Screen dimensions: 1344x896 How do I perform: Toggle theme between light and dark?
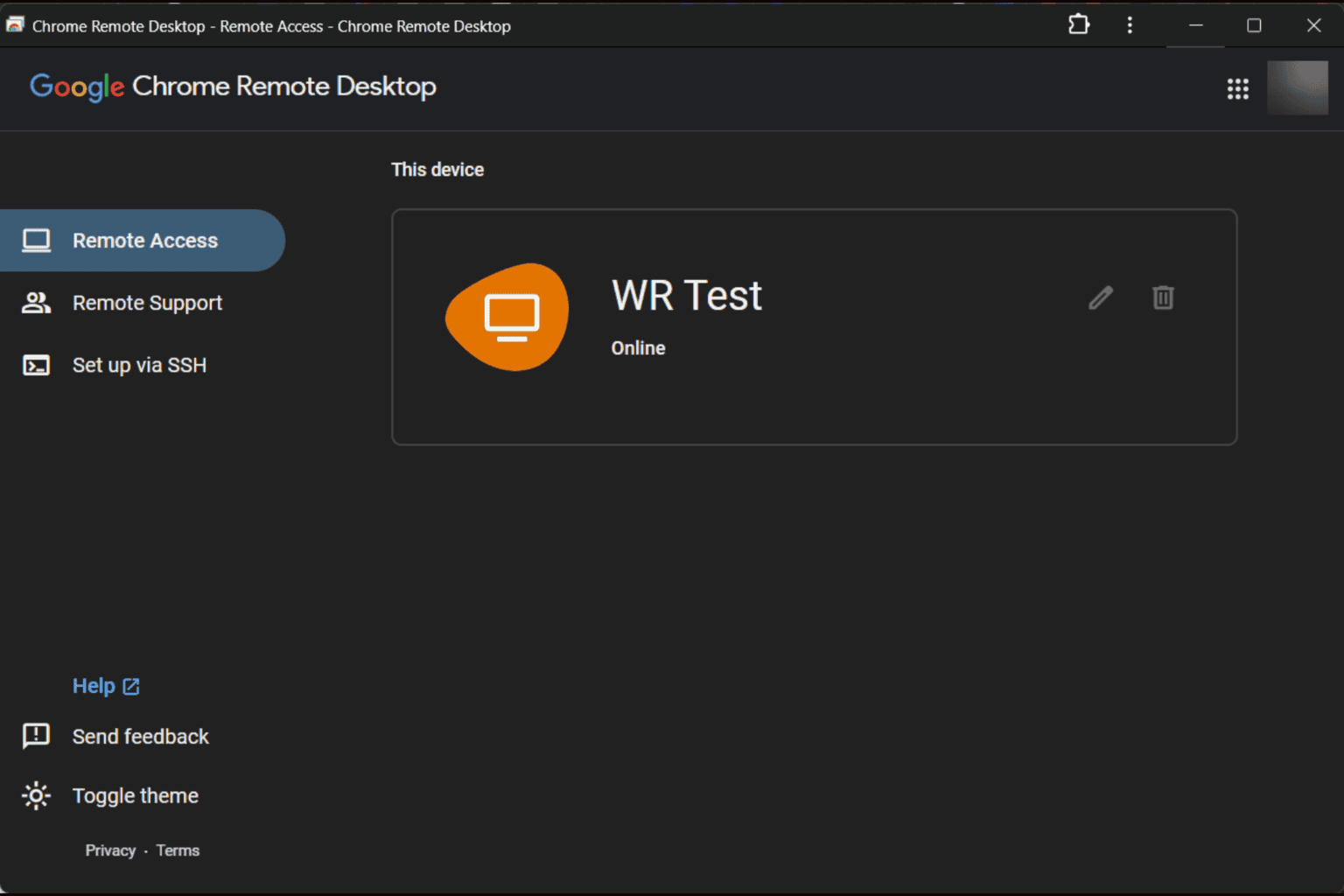coord(110,795)
